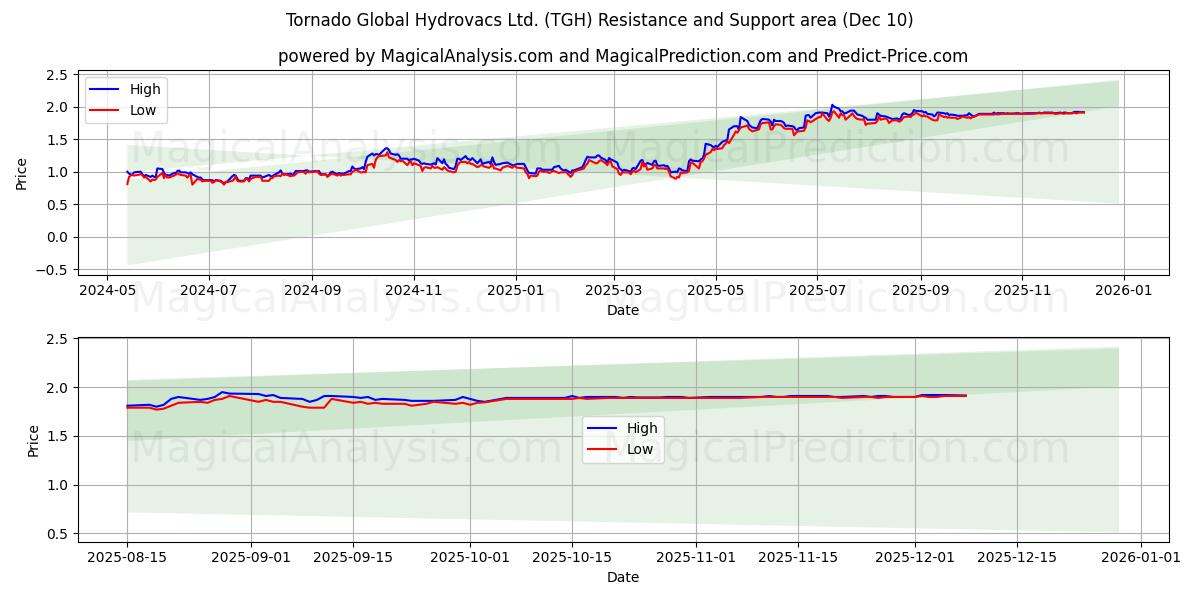
Task: Click the 2024-05 x-axis label
Action: point(107,290)
